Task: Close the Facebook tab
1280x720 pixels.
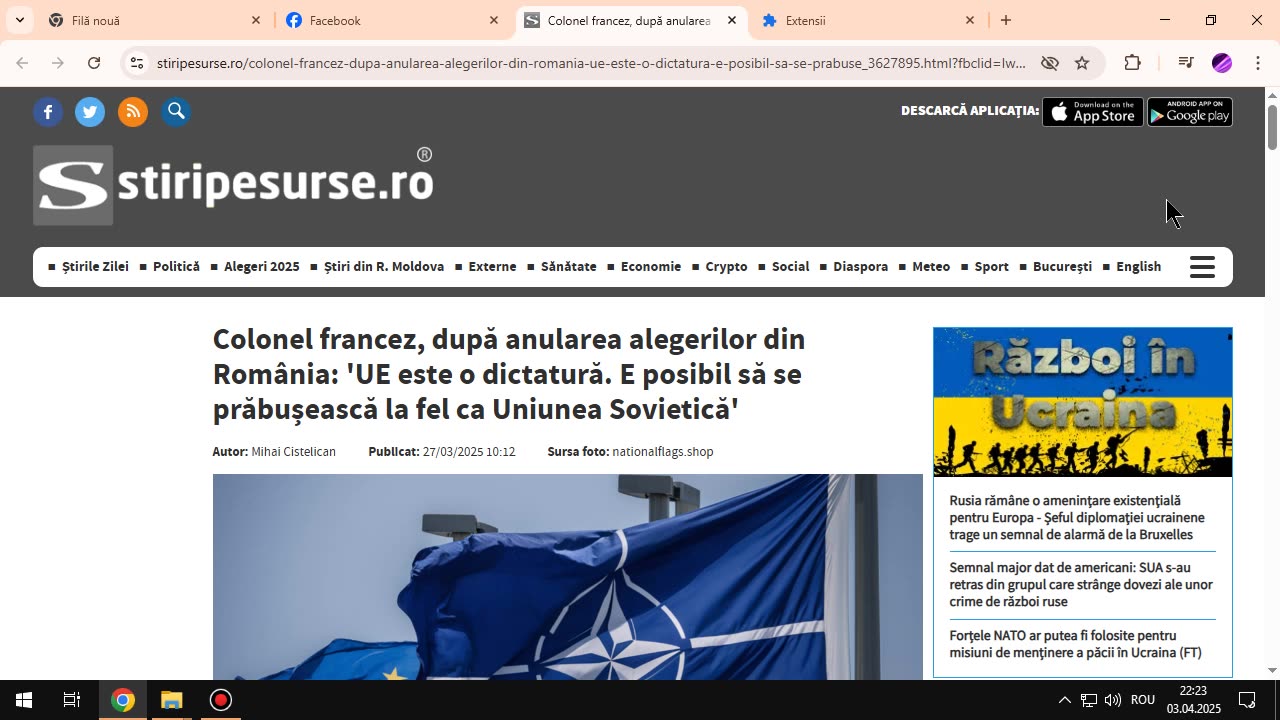Action: [494, 20]
